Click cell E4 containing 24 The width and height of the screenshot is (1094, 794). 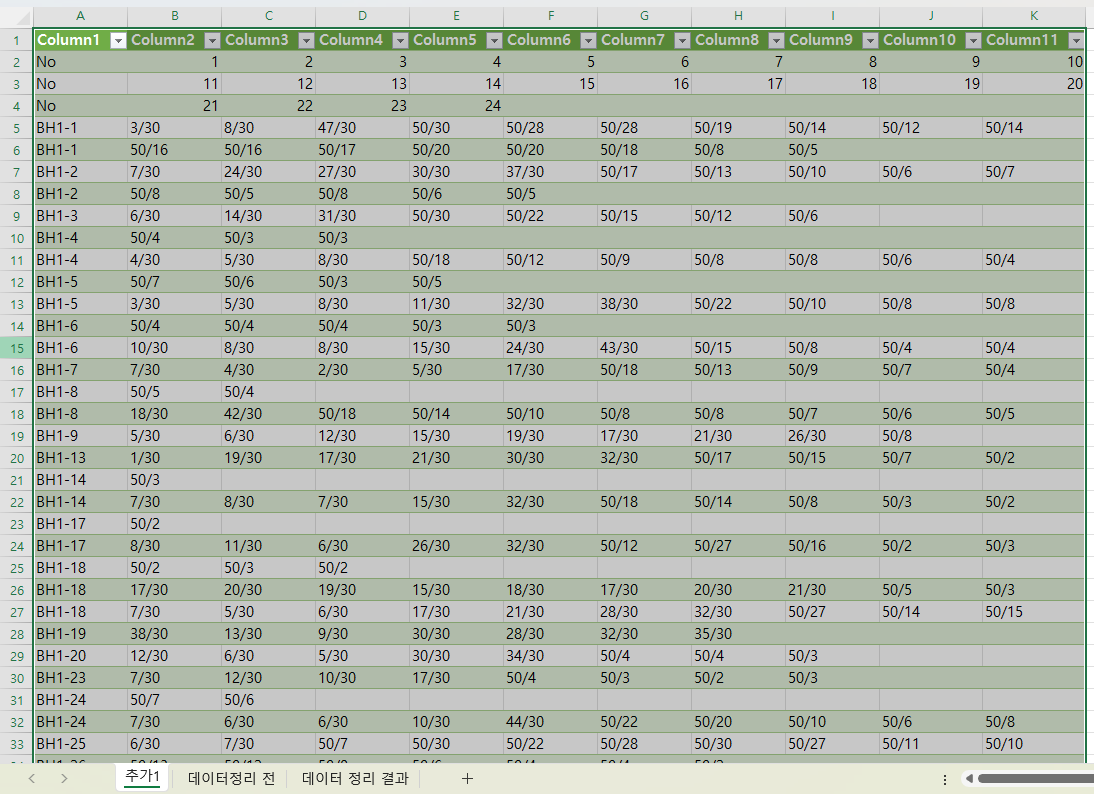click(456, 106)
